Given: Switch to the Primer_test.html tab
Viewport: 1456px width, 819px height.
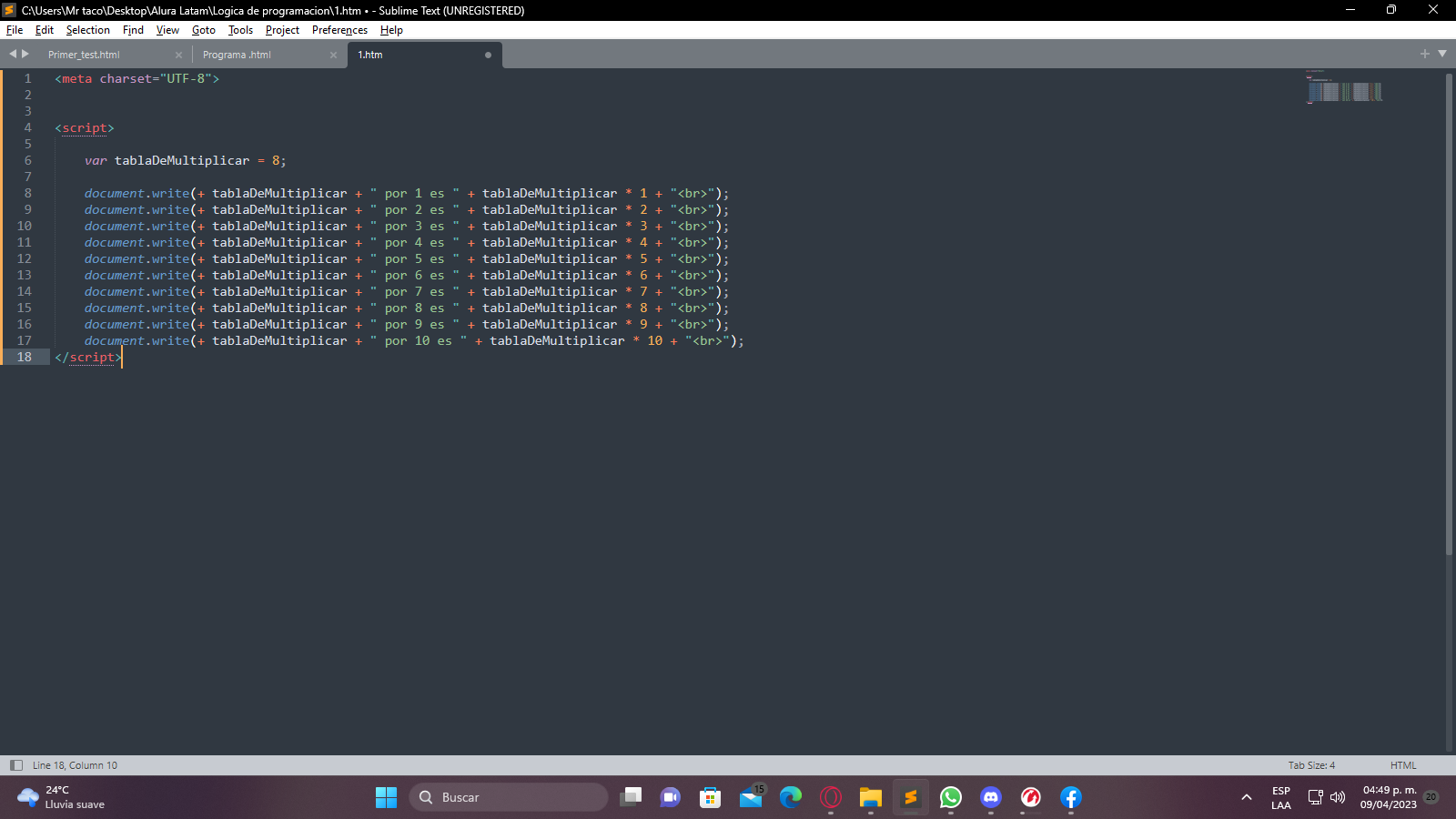Looking at the screenshot, I should tap(84, 55).
